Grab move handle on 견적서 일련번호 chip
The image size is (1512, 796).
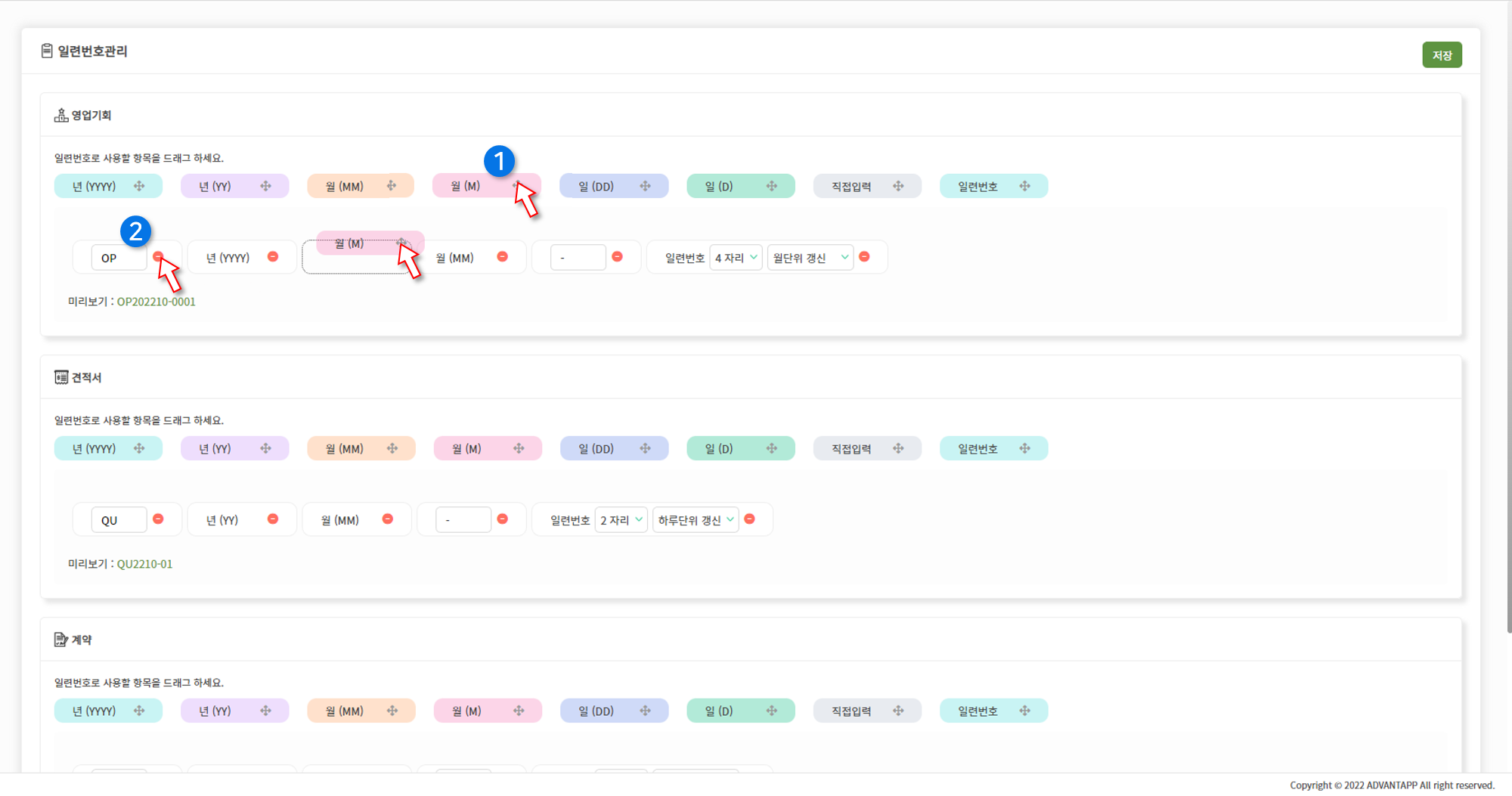[1024, 448]
